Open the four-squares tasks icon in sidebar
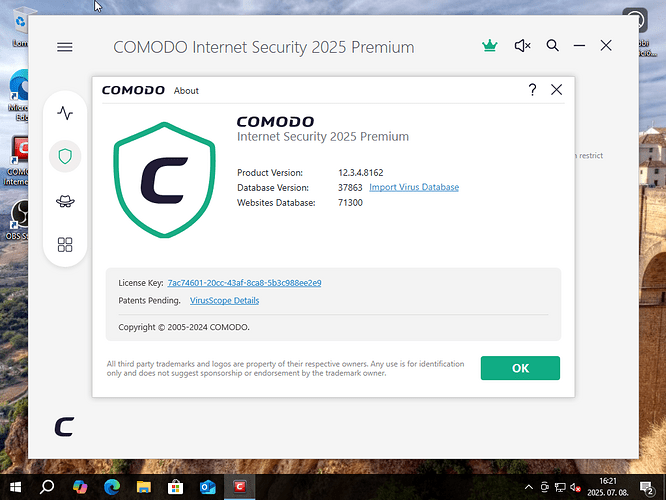 click(x=65, y=245)
